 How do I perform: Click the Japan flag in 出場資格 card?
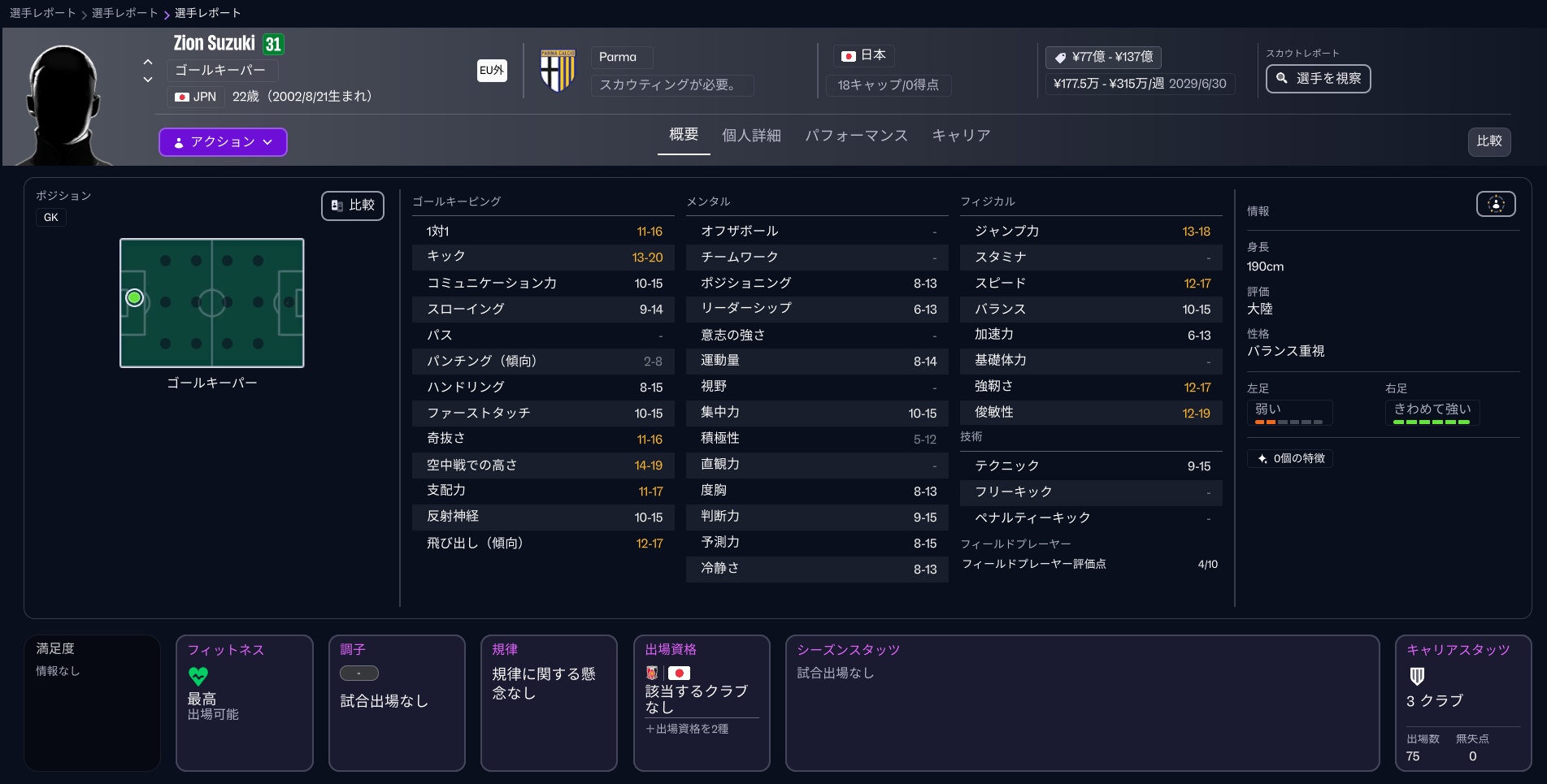click(x=679, y=673)
